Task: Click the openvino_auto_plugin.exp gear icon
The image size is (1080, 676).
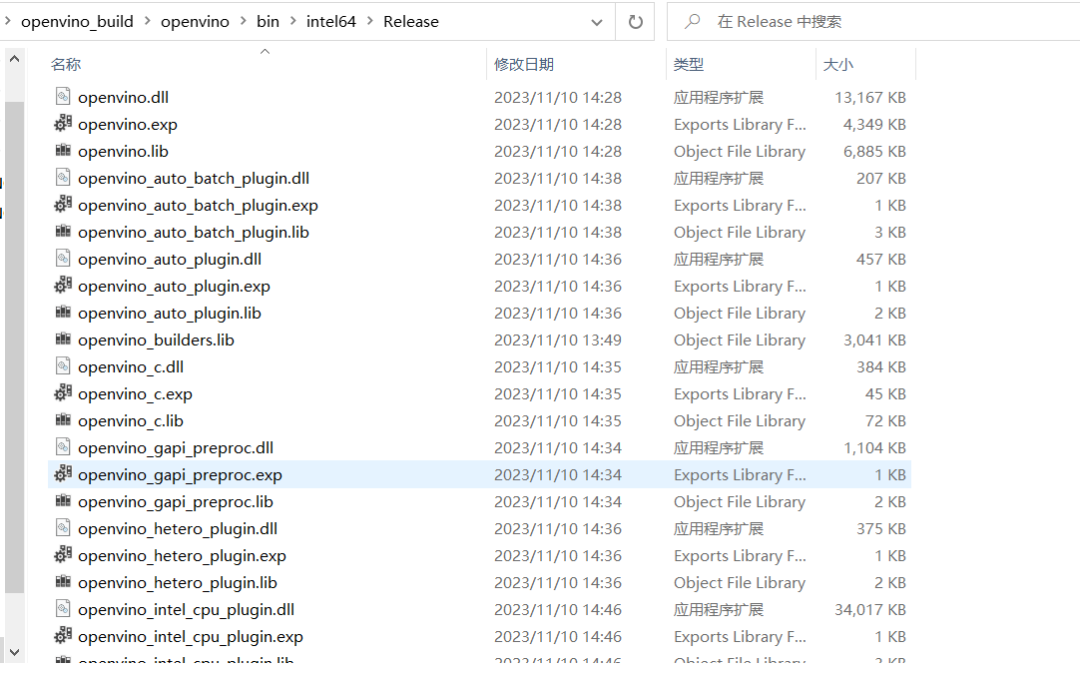Action: [x=63, y=285]
